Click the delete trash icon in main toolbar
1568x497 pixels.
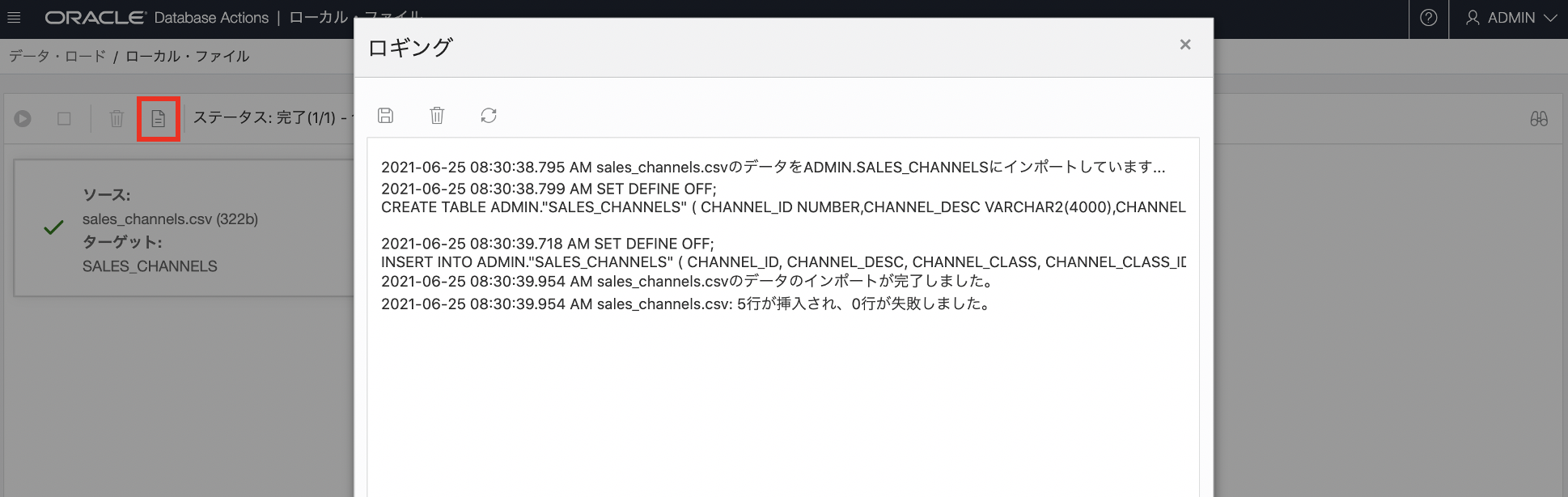pos(117,119)
